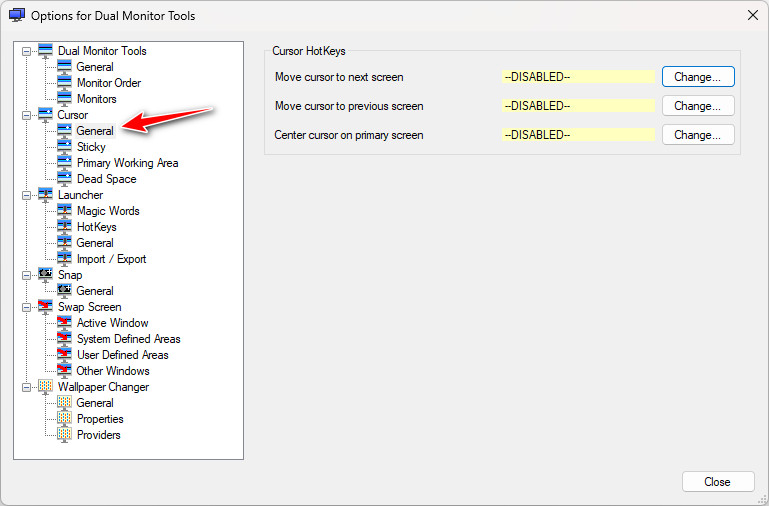Collapse the Swap Screen tree node
769x506 pixels.
26,307
